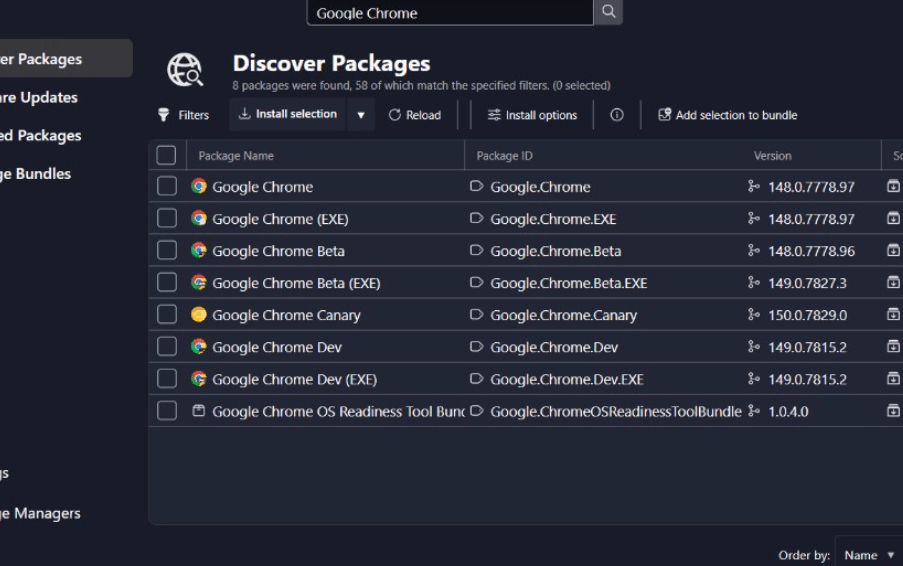The width and height of the screenshot is (903, 566).
Task: Check the Chrome OS Readiness Tool checkbox
Action: click(167, 411)
